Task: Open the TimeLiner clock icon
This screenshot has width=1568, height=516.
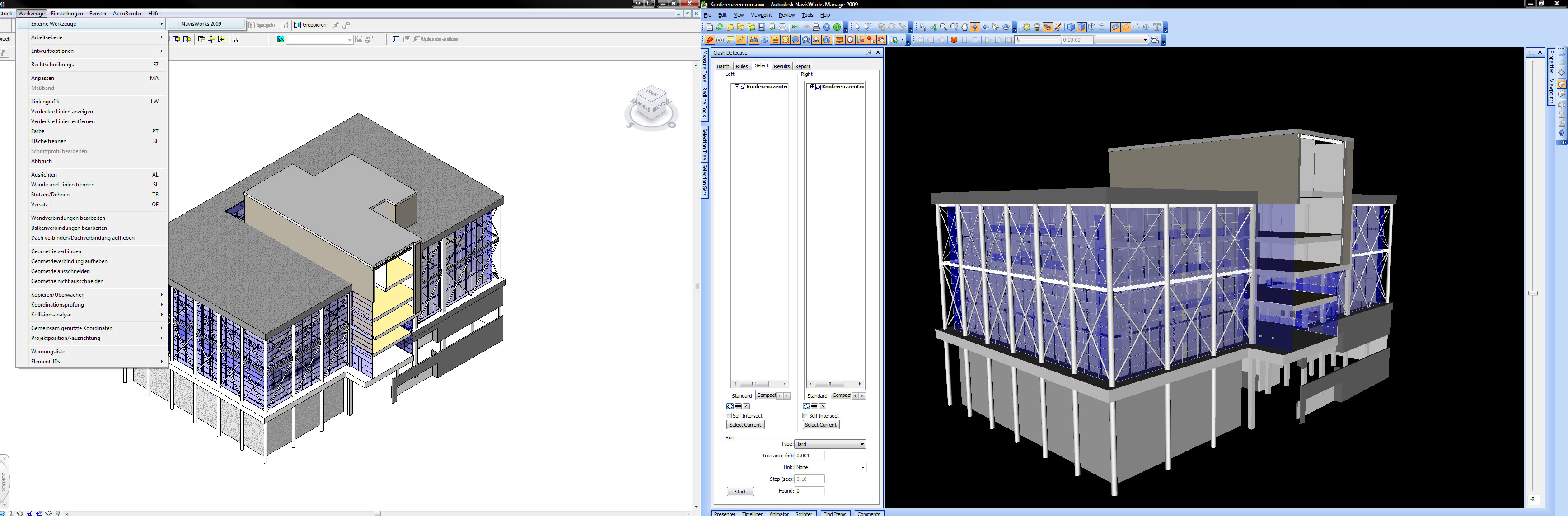Action: (x=850, y=40)
